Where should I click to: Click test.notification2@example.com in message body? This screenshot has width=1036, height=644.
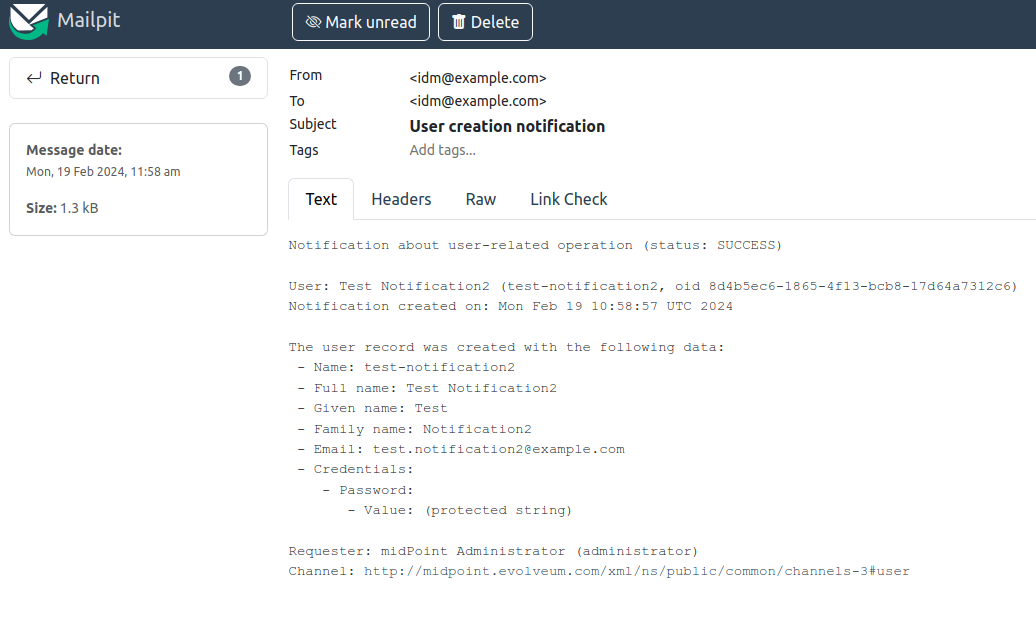(x=498, y=449)
